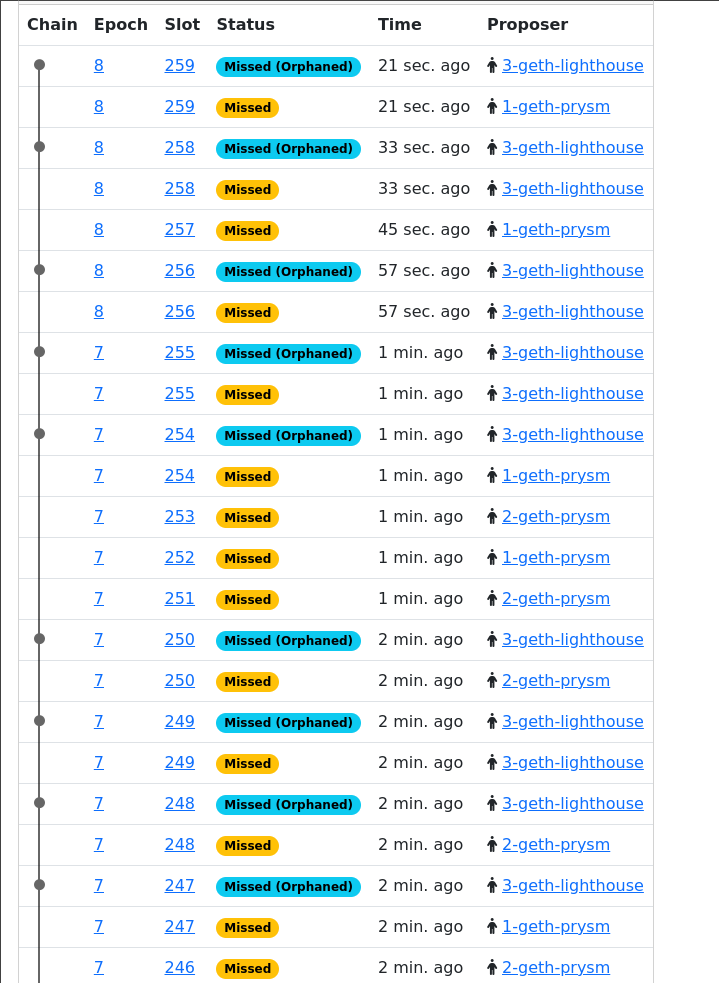Click the chain node dot for orphaned slot 250
Image resolution: width=719 pixels, height=983 pixels.
click(39, 639)
